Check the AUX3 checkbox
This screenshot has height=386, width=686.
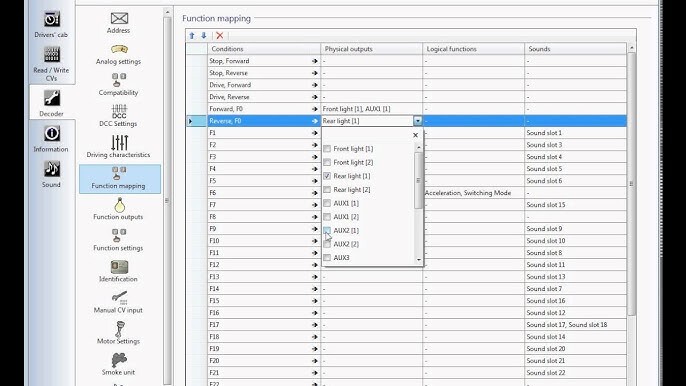click(x=327, y=258)
